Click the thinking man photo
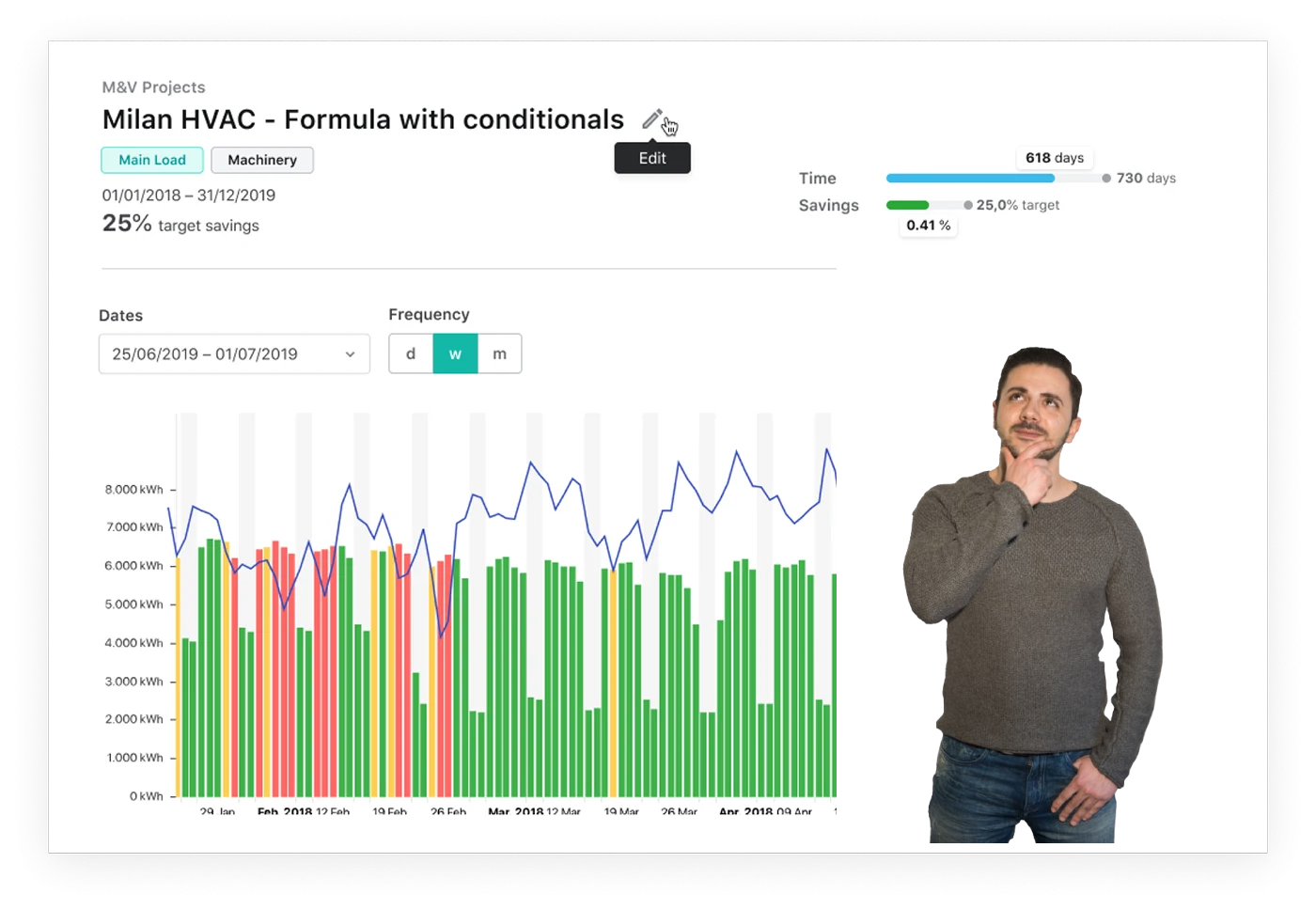Screen dimensions: 1316x910 [1034, 602]
